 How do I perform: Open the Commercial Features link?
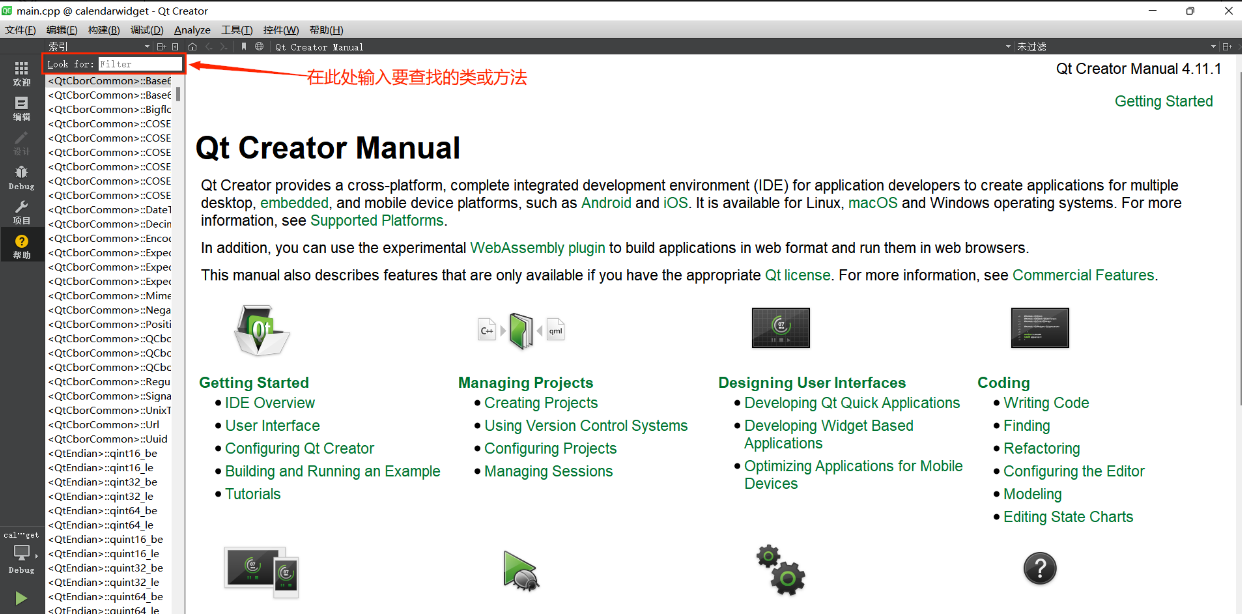tap(1083, 275)
